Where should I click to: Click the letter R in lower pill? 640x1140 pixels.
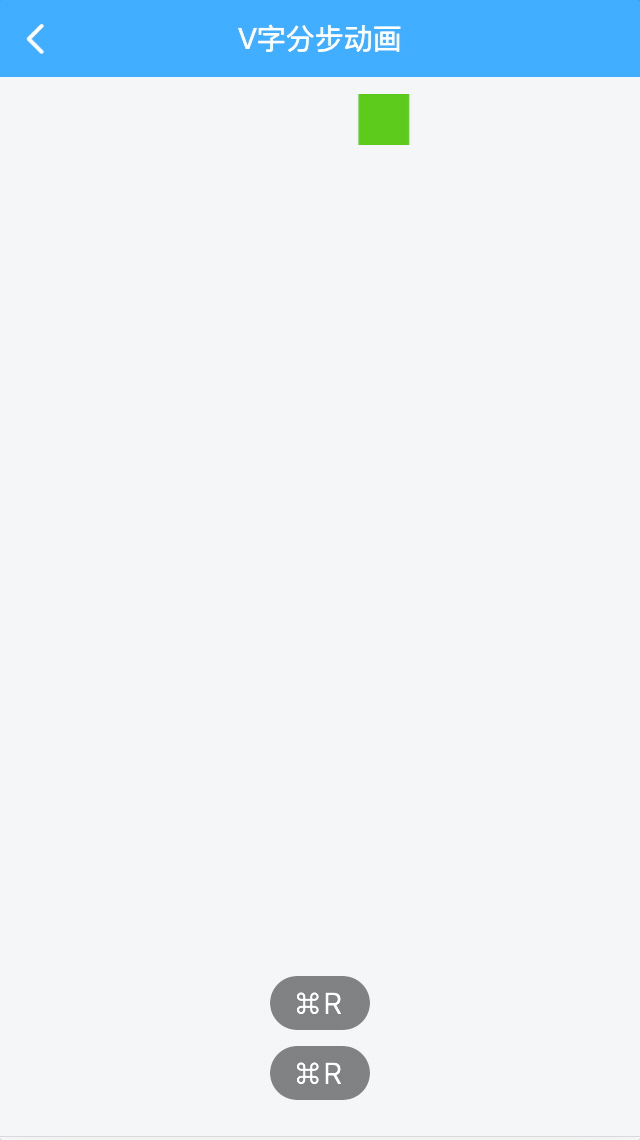pos(333,1074)
